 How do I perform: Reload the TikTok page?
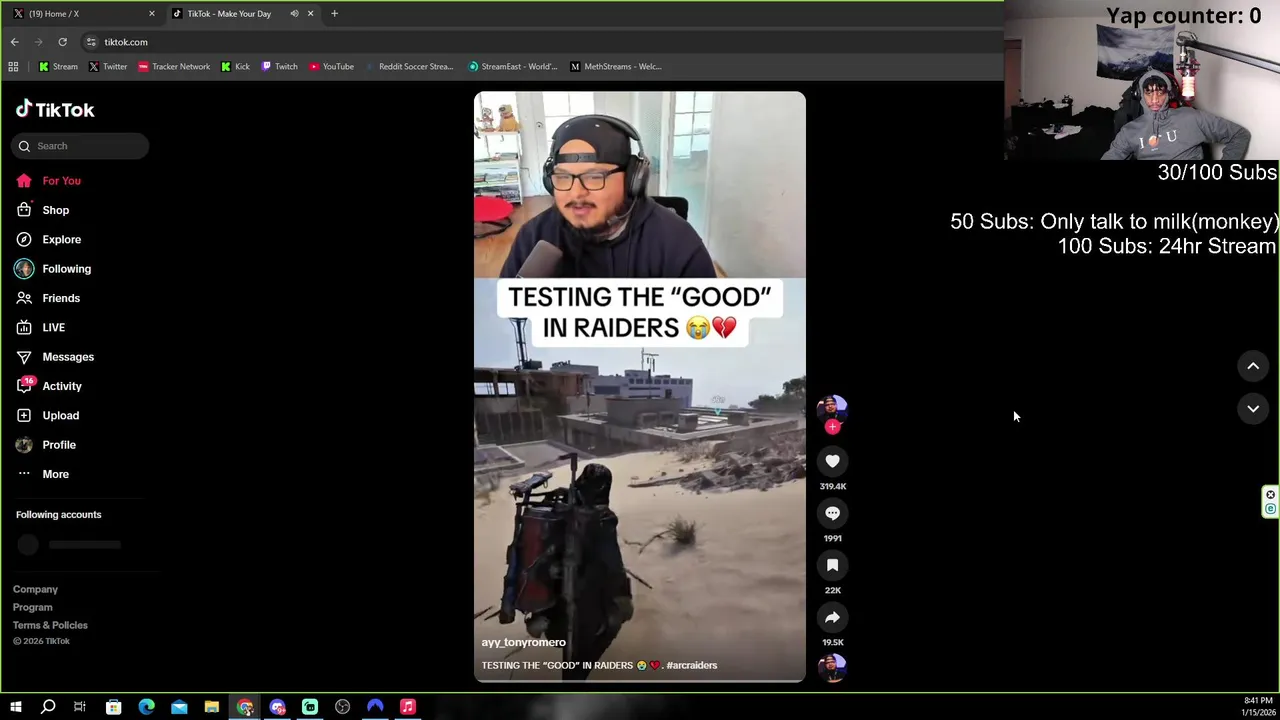62,42
